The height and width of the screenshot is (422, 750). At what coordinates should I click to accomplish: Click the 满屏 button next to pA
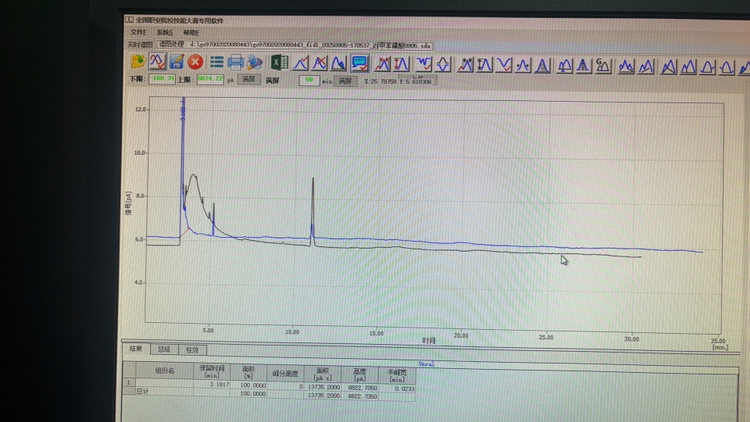[248, 79]
